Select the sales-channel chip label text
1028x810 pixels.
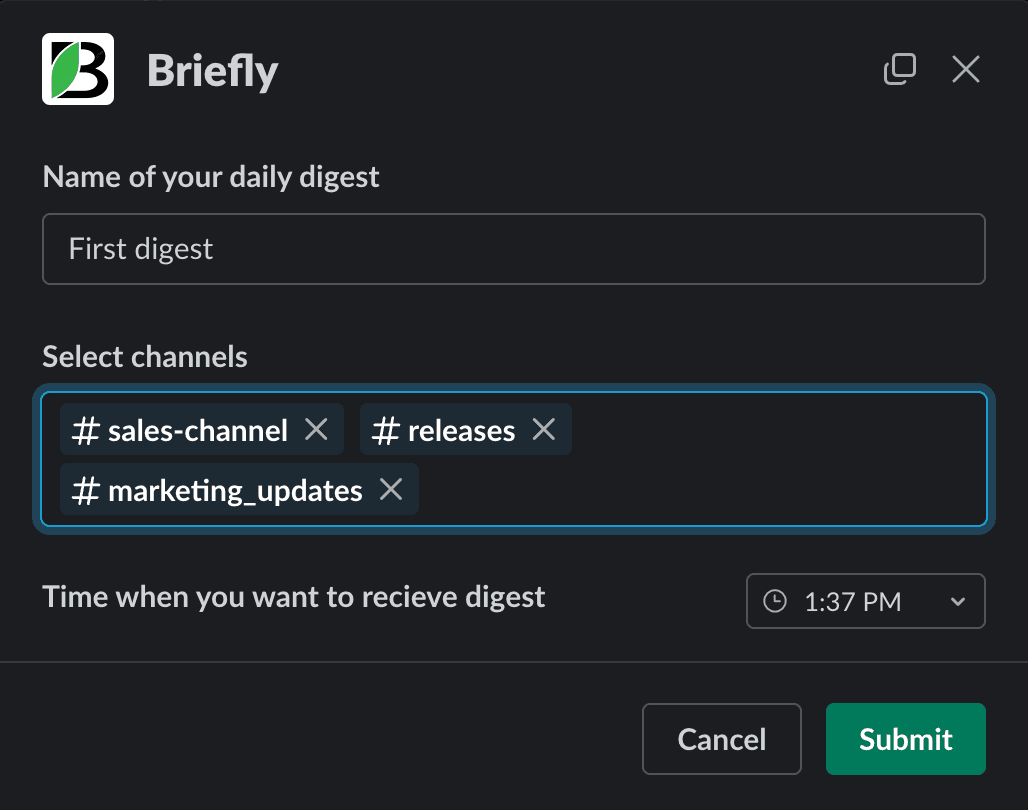tap(198, 431)
